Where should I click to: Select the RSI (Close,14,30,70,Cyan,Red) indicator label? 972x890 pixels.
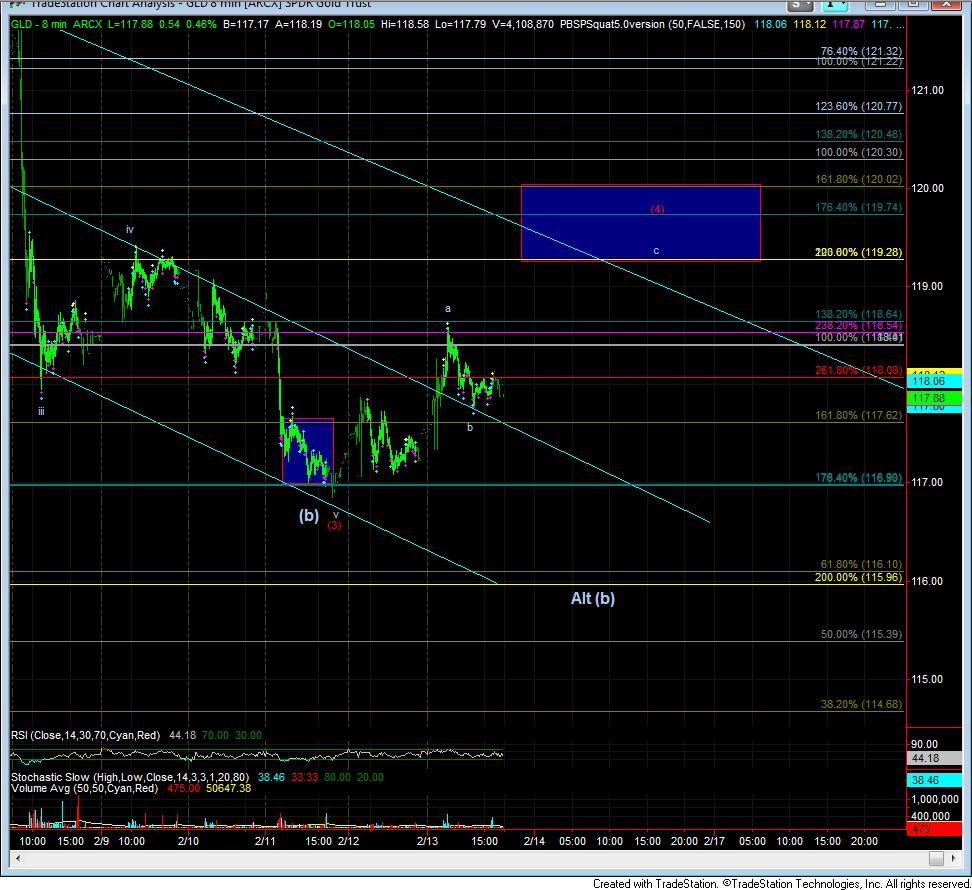coord(86,735)
